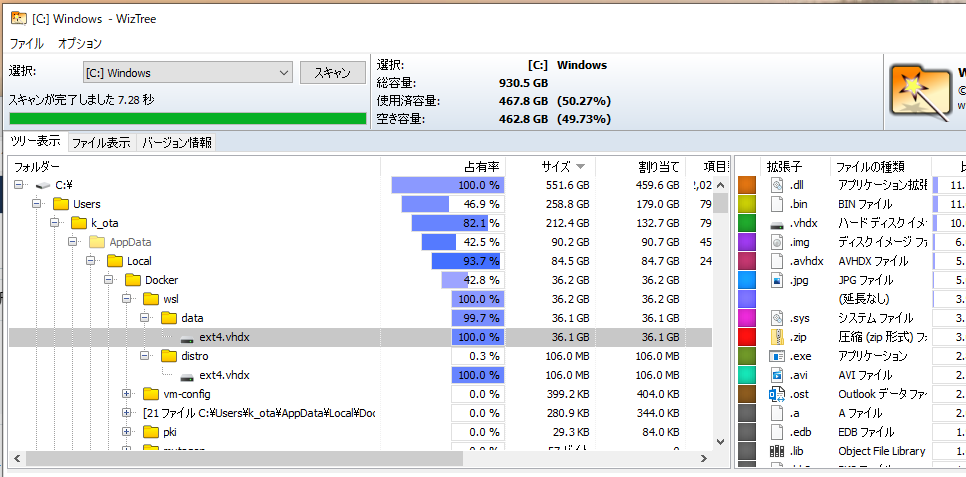Image resolution: width=966 pixels, height=477 pixels.
Task: Click the vm-config folder icon
Action: tap(151, 394)
